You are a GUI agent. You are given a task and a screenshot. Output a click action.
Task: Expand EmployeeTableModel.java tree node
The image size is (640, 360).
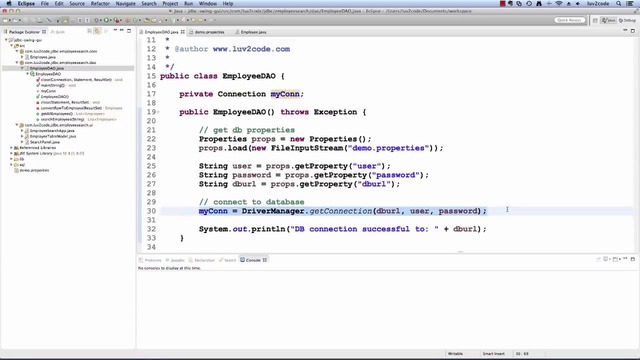(22, 136)
